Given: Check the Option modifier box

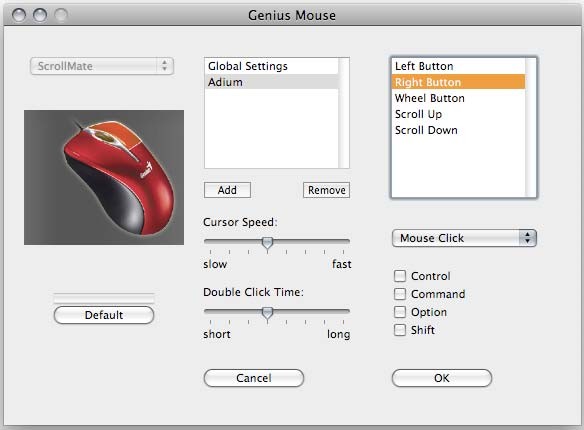Looking at the screenshot, I should pos(400,312).
